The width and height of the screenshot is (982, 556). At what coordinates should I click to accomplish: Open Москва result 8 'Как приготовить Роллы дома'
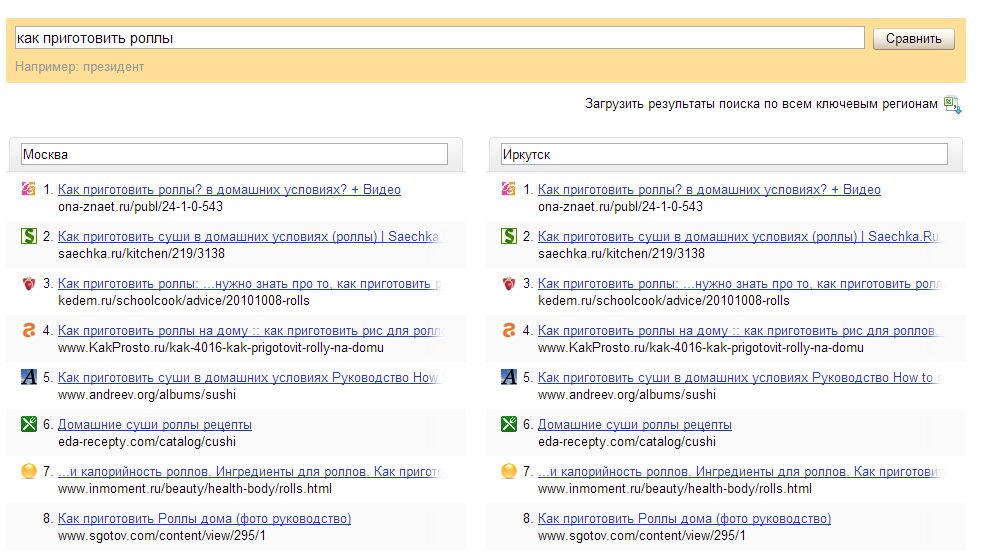point(204,518)
